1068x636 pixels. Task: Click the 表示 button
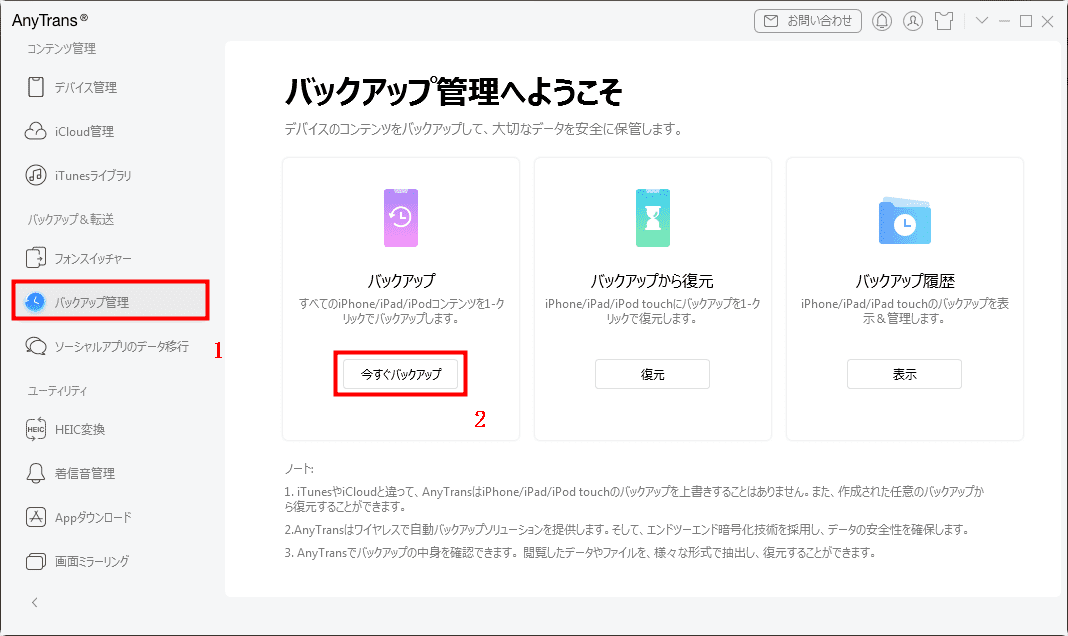click(x=905, y=374)
